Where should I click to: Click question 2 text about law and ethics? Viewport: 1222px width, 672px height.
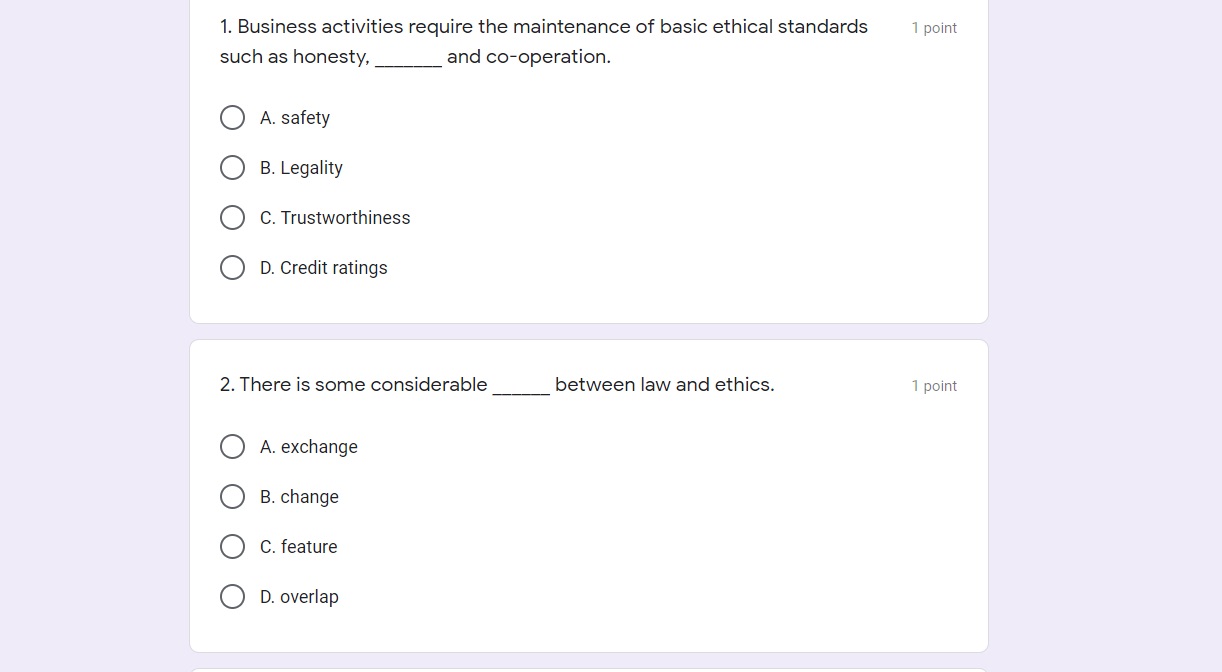coord(497,384)
